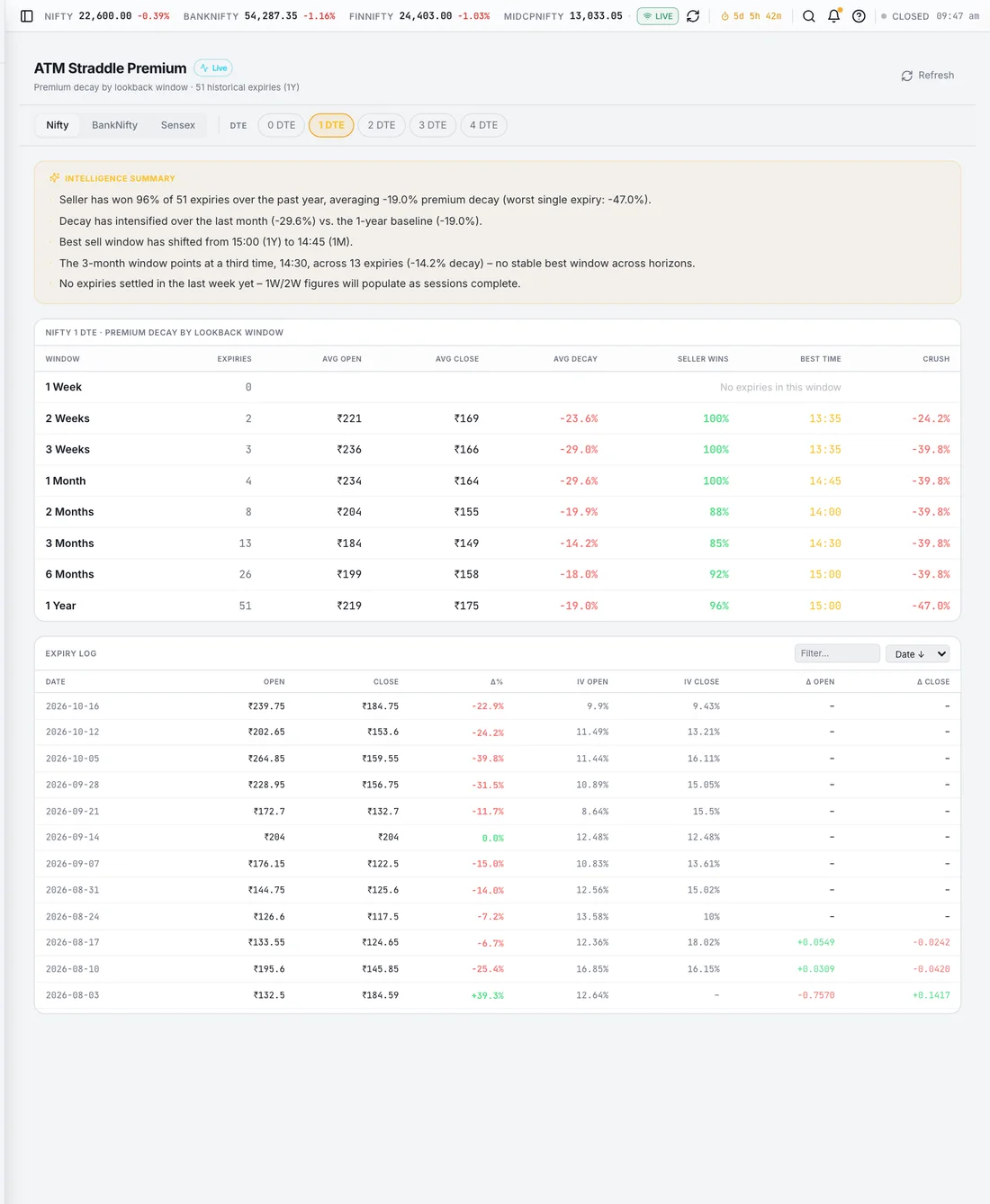Select the 4 DTE option
The width and height of the screenshot is (990, 1204).
point(484,125)
